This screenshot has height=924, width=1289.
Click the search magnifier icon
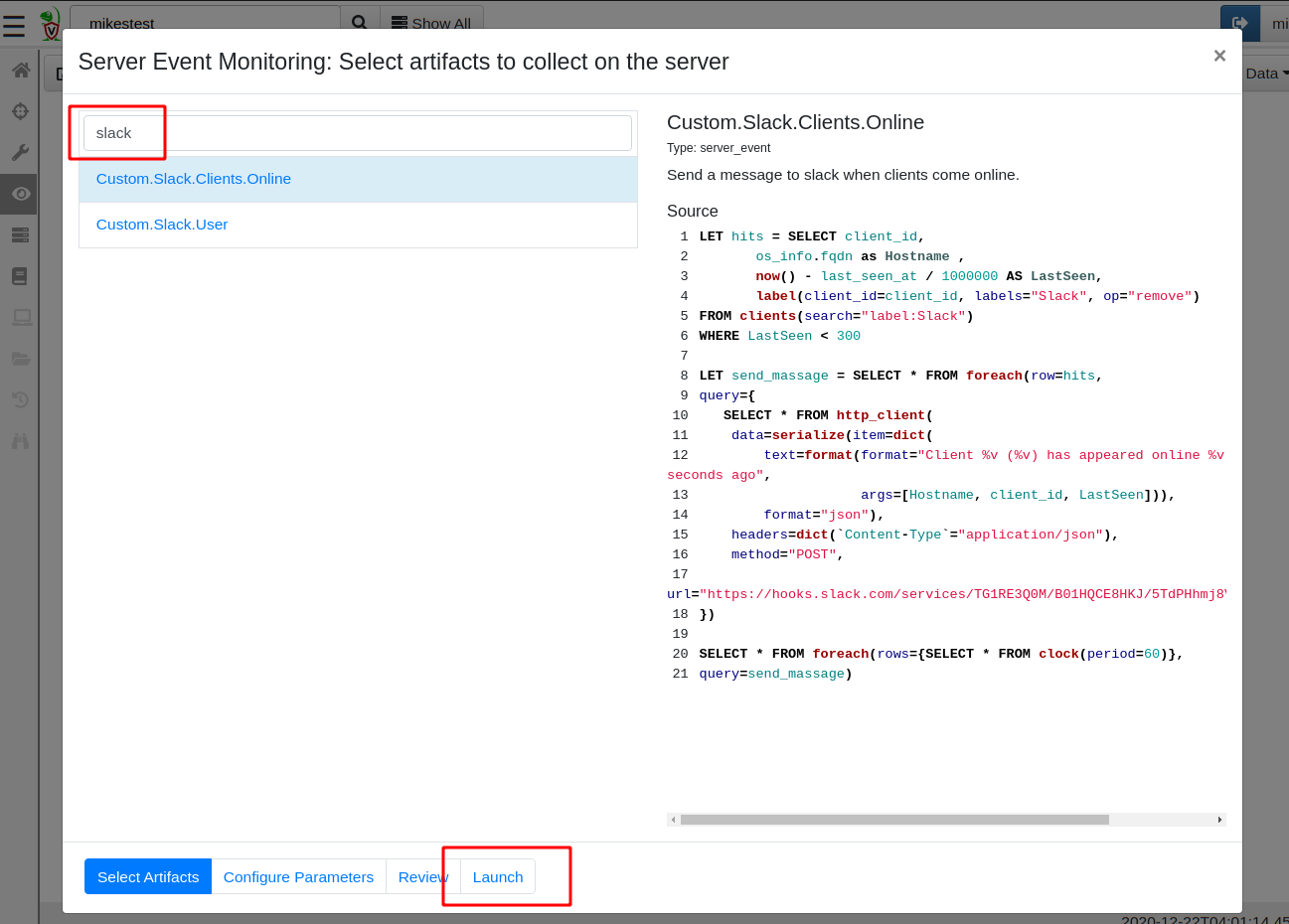(x=359, y=22)
